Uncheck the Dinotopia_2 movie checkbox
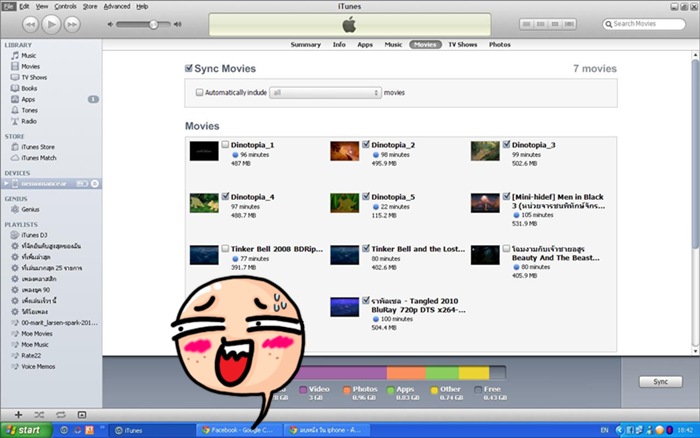 [x=366, y=145]
